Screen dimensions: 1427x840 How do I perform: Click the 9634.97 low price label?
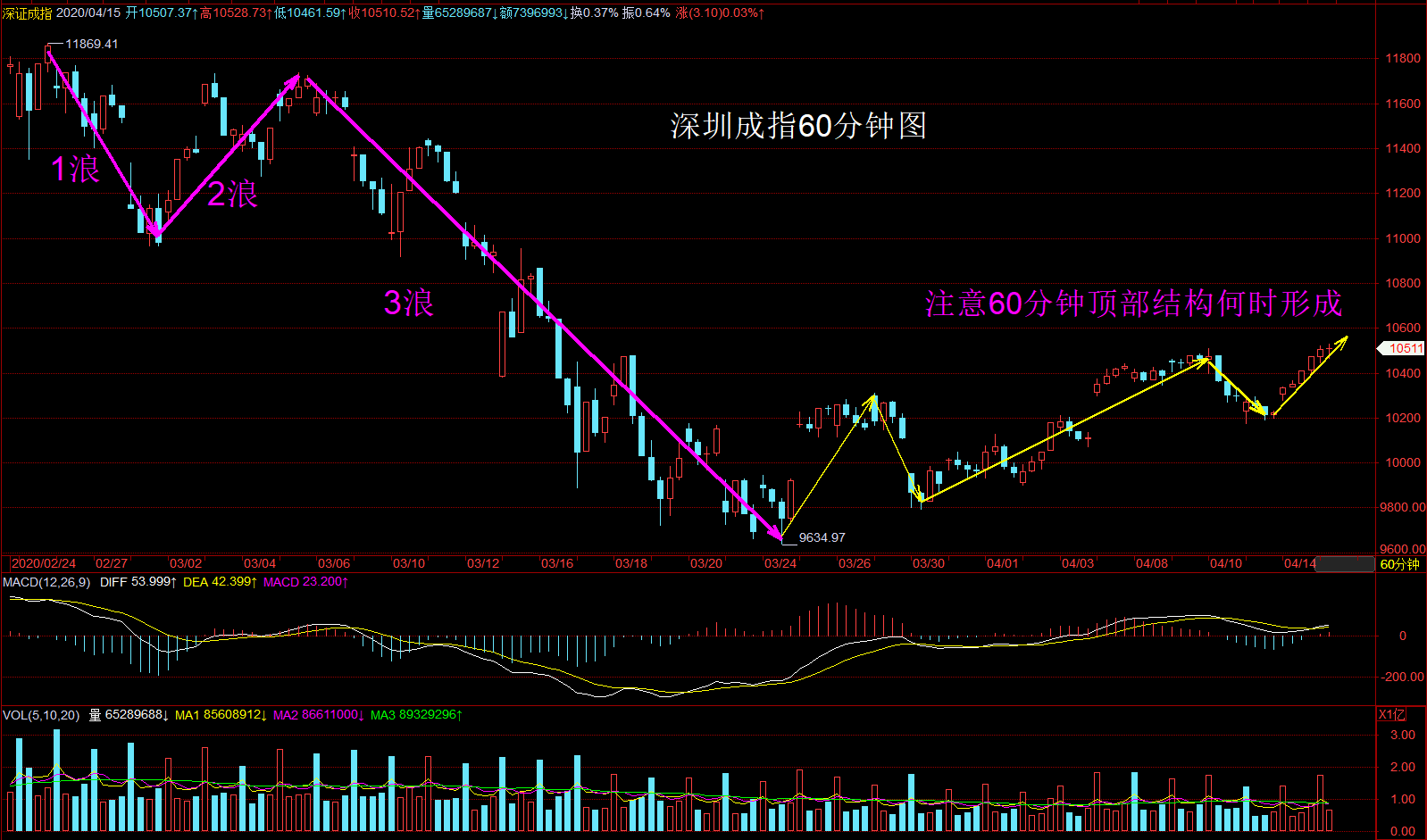pos(822,537)
